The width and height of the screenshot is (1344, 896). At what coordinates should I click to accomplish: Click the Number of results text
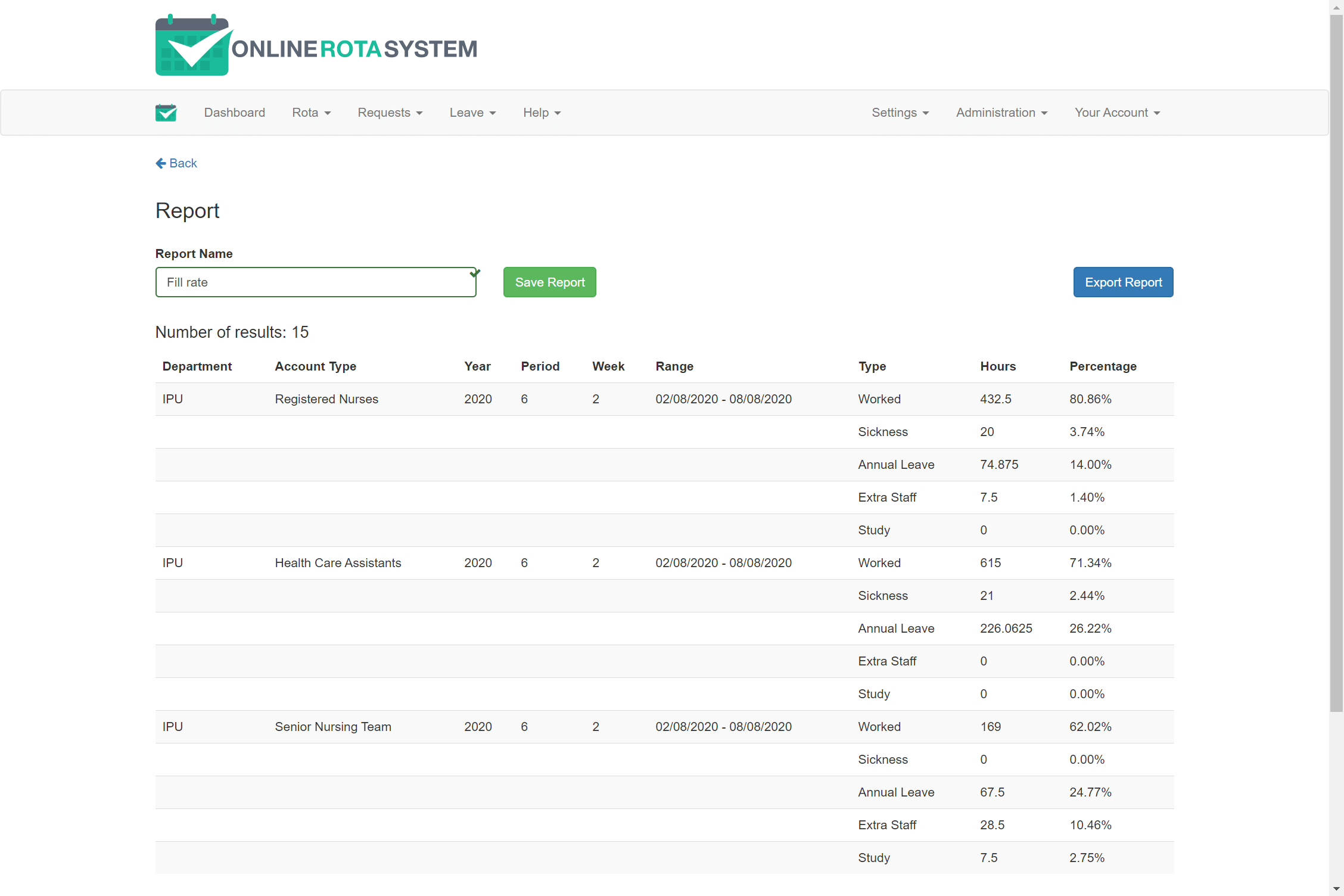232,332
